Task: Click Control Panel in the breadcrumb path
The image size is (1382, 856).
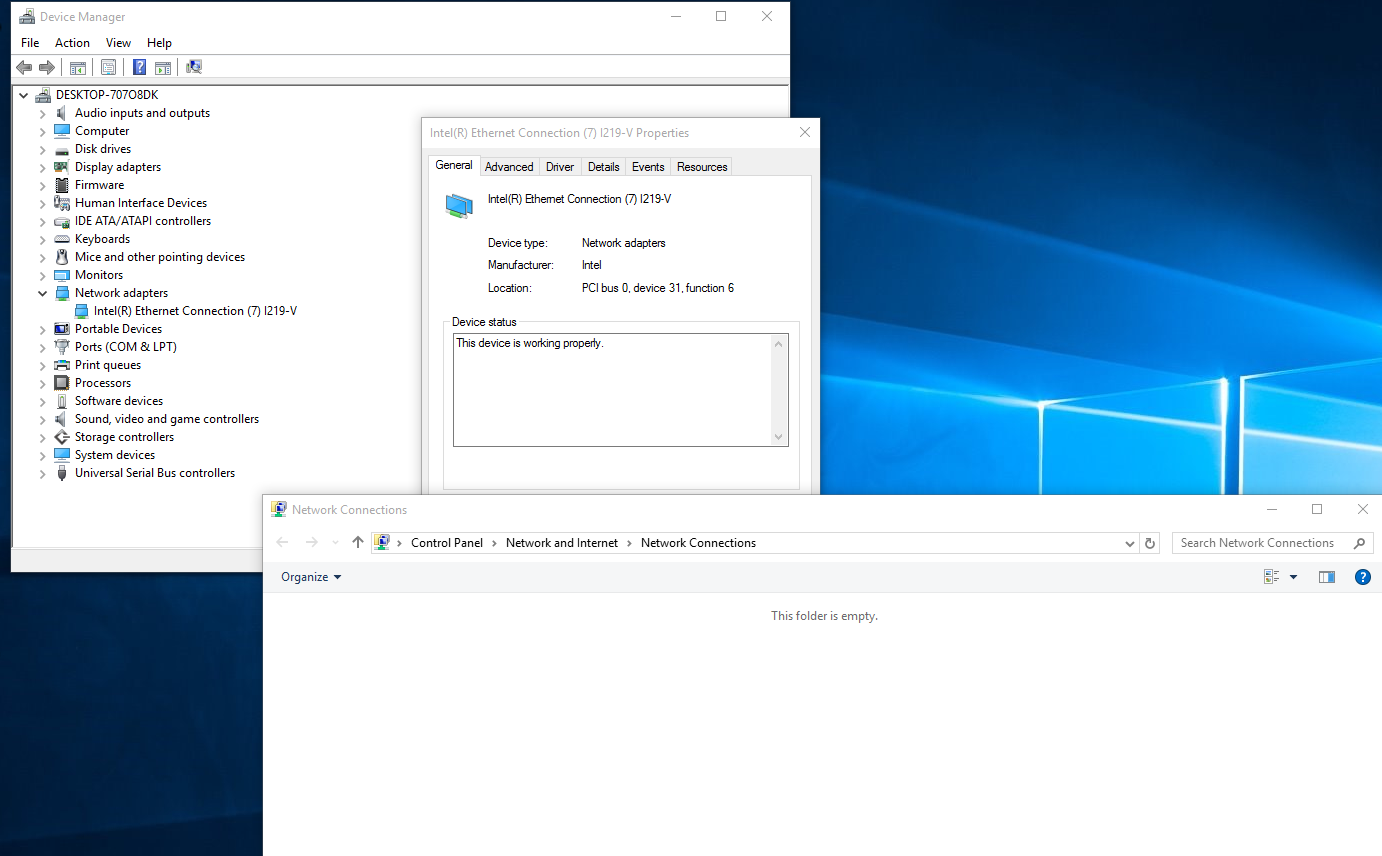Action: coord(447,543)
